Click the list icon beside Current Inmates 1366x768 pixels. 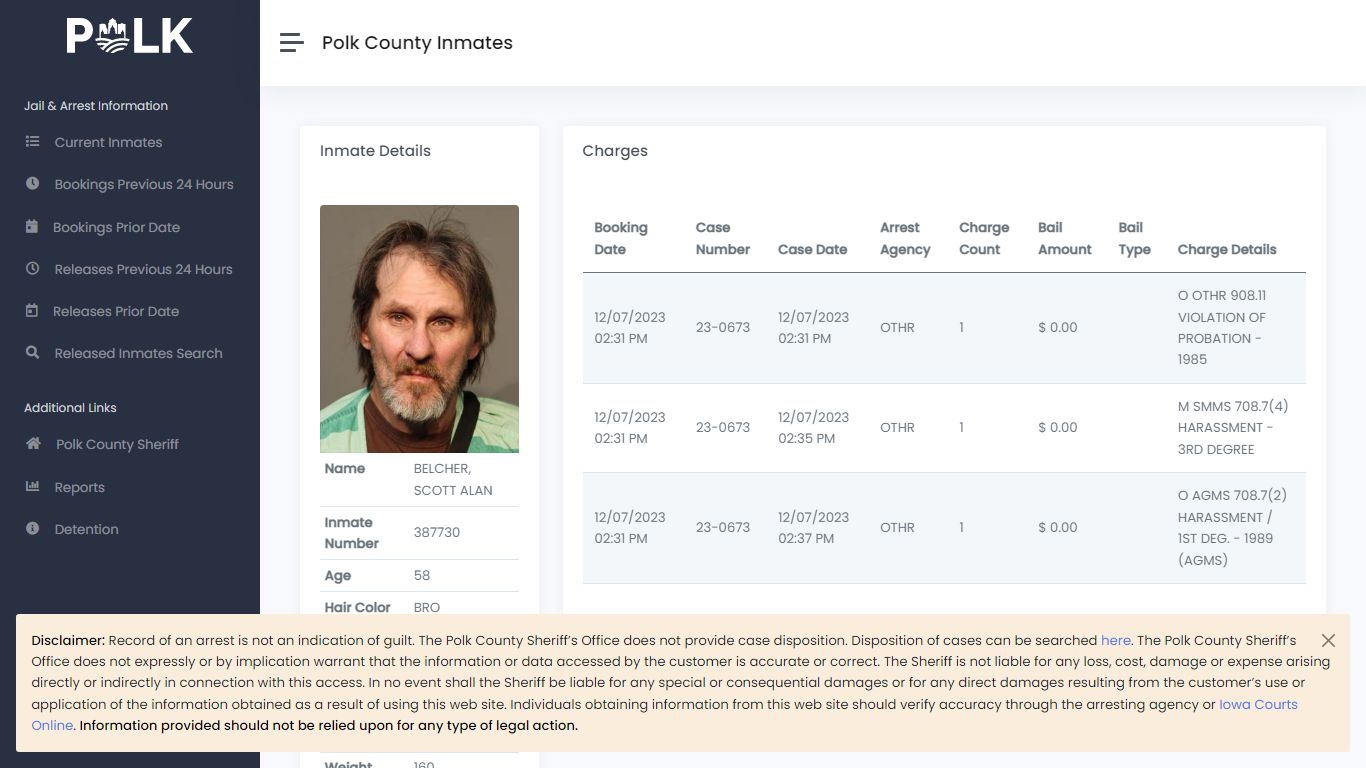point(33,142)
